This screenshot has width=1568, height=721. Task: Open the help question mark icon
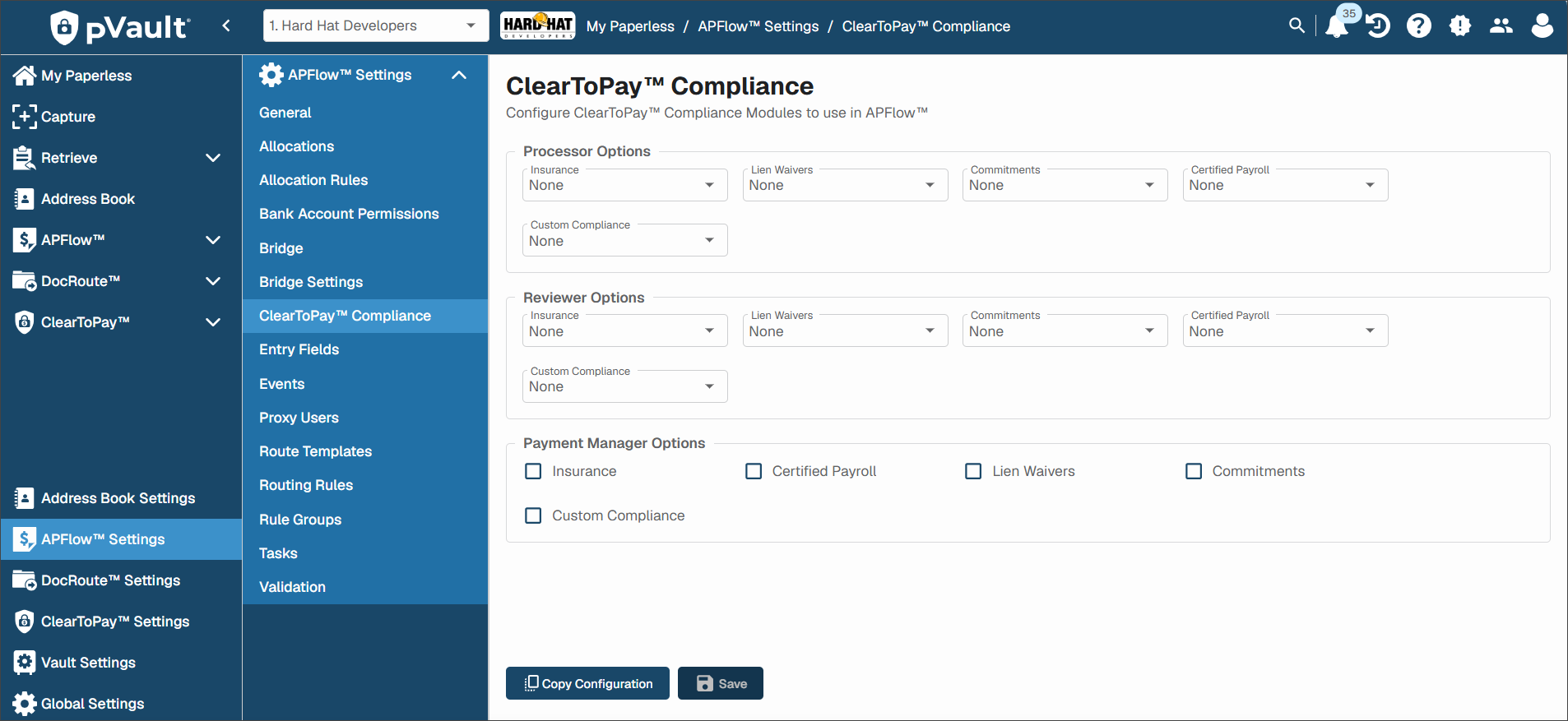[x=1419, y=25]
